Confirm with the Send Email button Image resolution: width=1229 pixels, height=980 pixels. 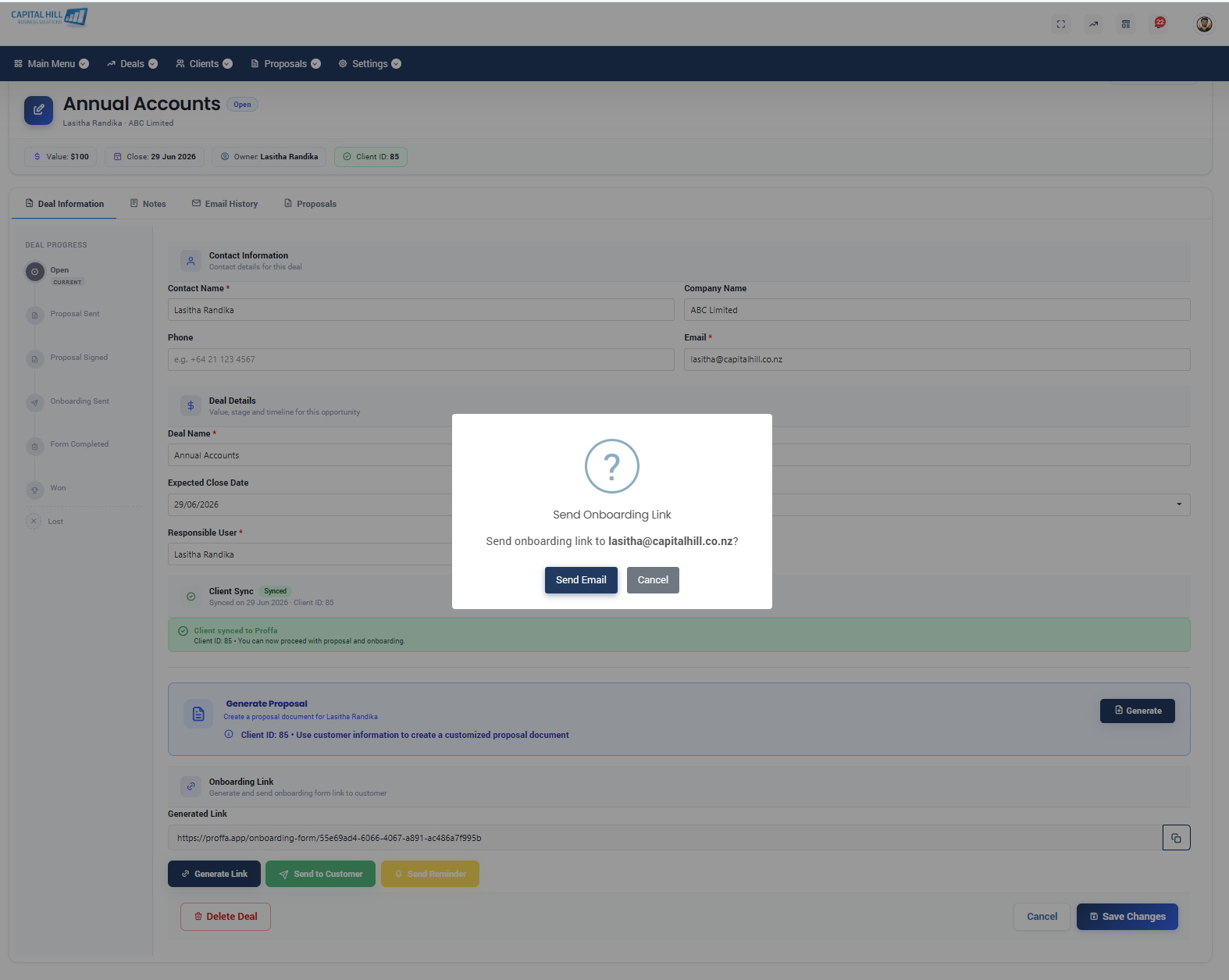(x=581, y=580)
